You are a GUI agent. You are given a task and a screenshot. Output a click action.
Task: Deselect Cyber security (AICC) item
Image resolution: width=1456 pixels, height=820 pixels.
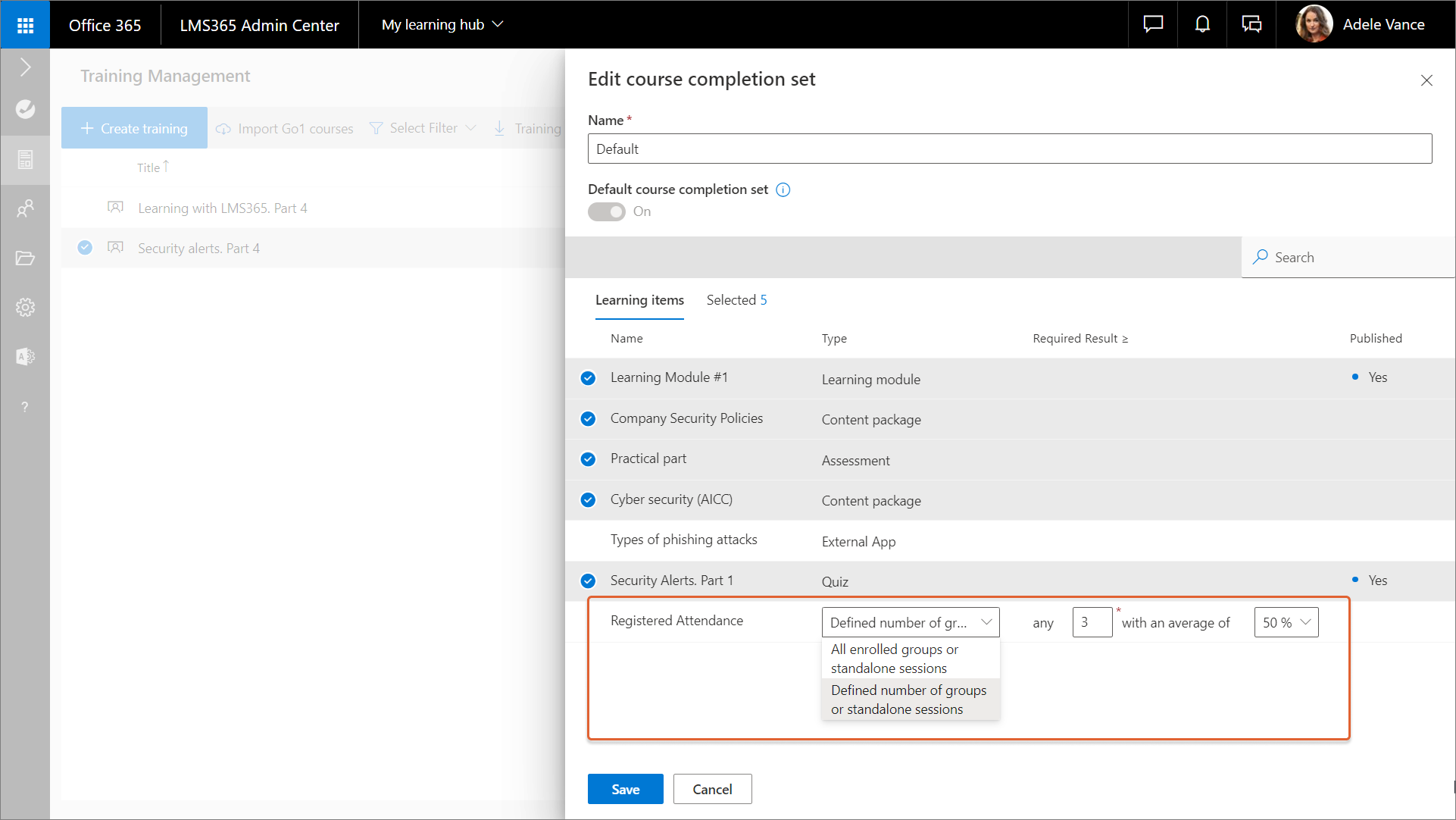click(588, 500)
